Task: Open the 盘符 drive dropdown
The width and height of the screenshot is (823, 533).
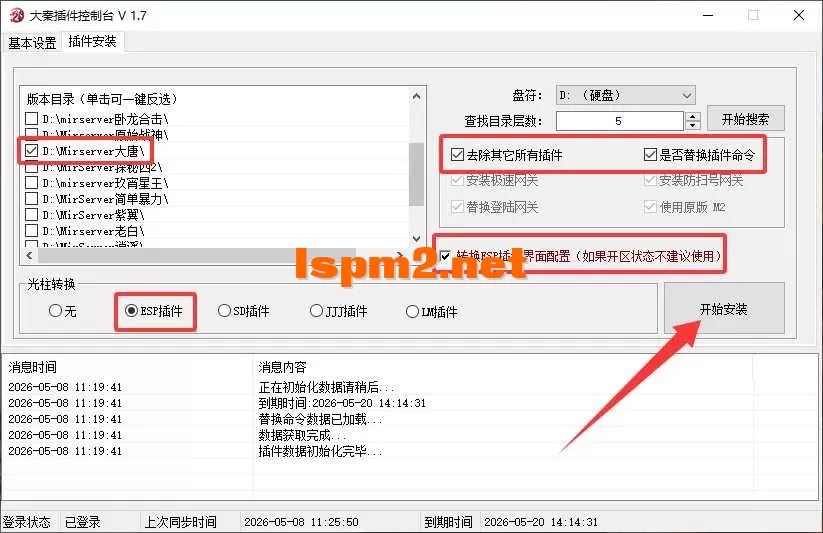Action: [x=625, y=96]
